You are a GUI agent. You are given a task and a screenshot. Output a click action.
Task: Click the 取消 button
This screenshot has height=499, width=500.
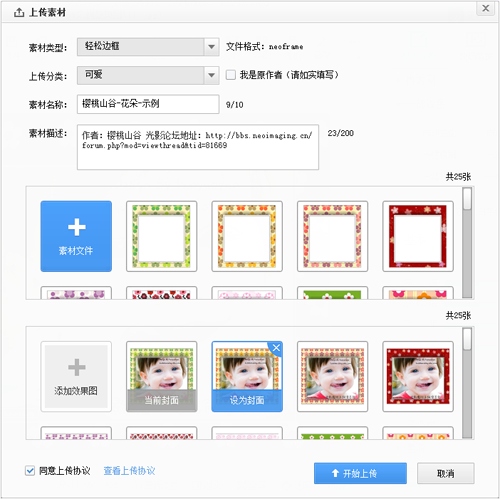pyautogui.click(x=445, y=473)
